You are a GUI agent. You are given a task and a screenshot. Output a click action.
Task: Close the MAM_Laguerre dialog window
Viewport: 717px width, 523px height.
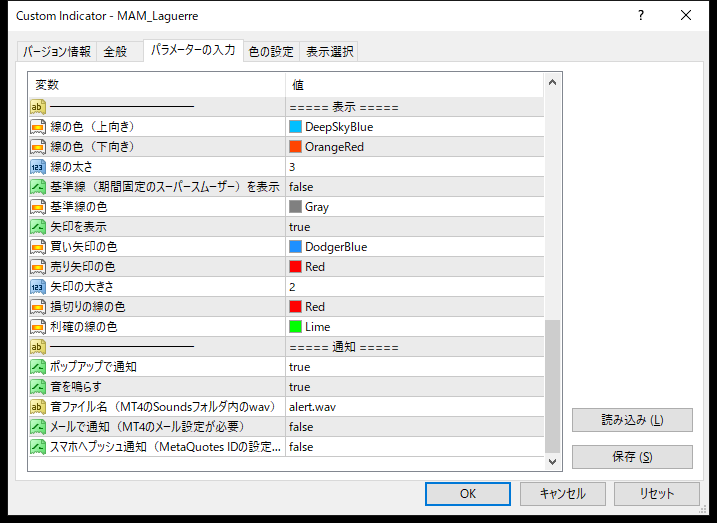pos(686,16)
